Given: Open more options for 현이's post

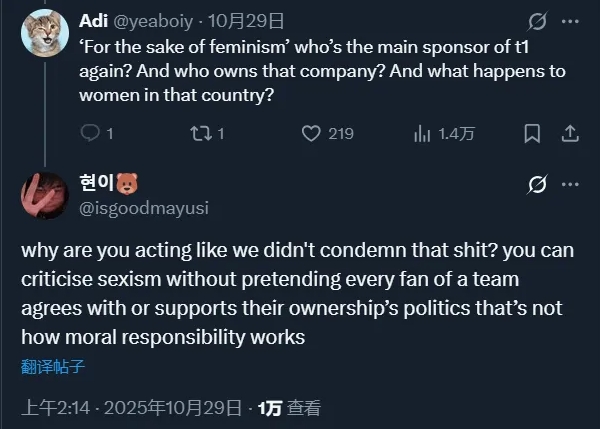Looking at the screenshot, I should pos(570,184).
